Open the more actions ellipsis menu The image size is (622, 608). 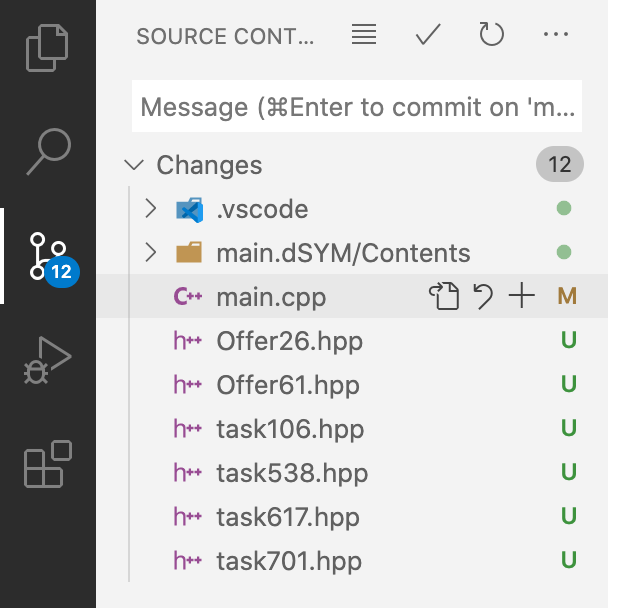[x=555, y=35]
